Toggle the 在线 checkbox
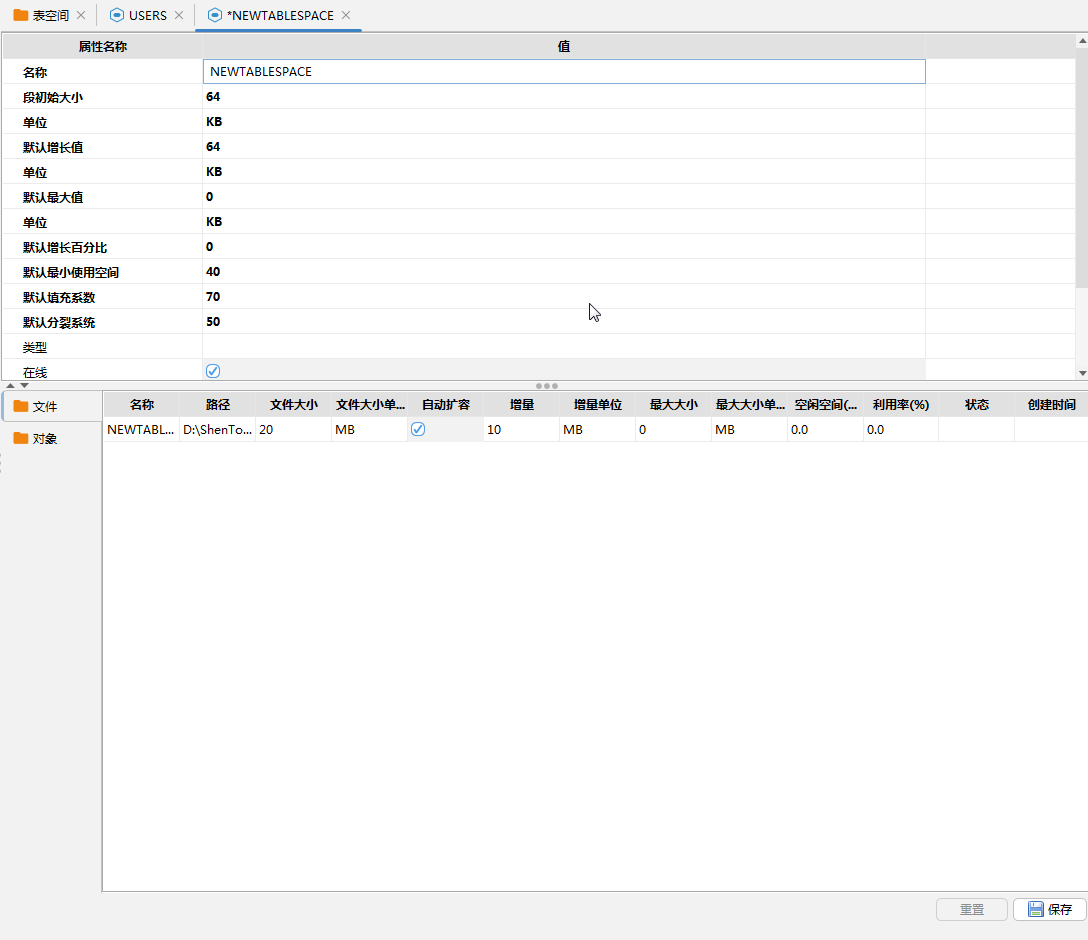This screenshot has height=940, width=1088. point(213,371)
